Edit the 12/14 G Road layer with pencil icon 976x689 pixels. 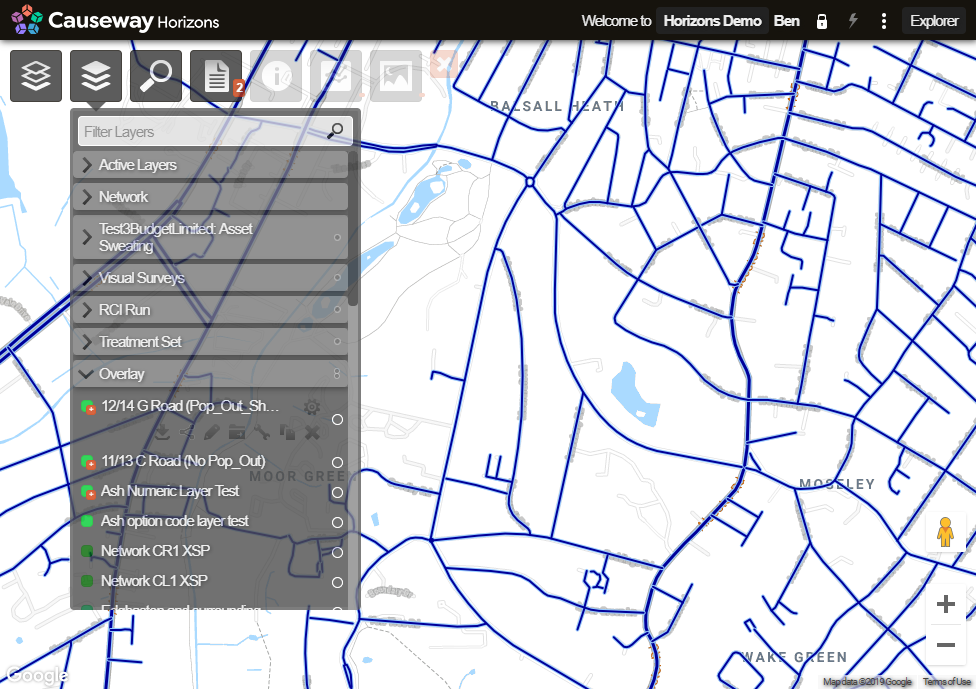coord(212,432)
